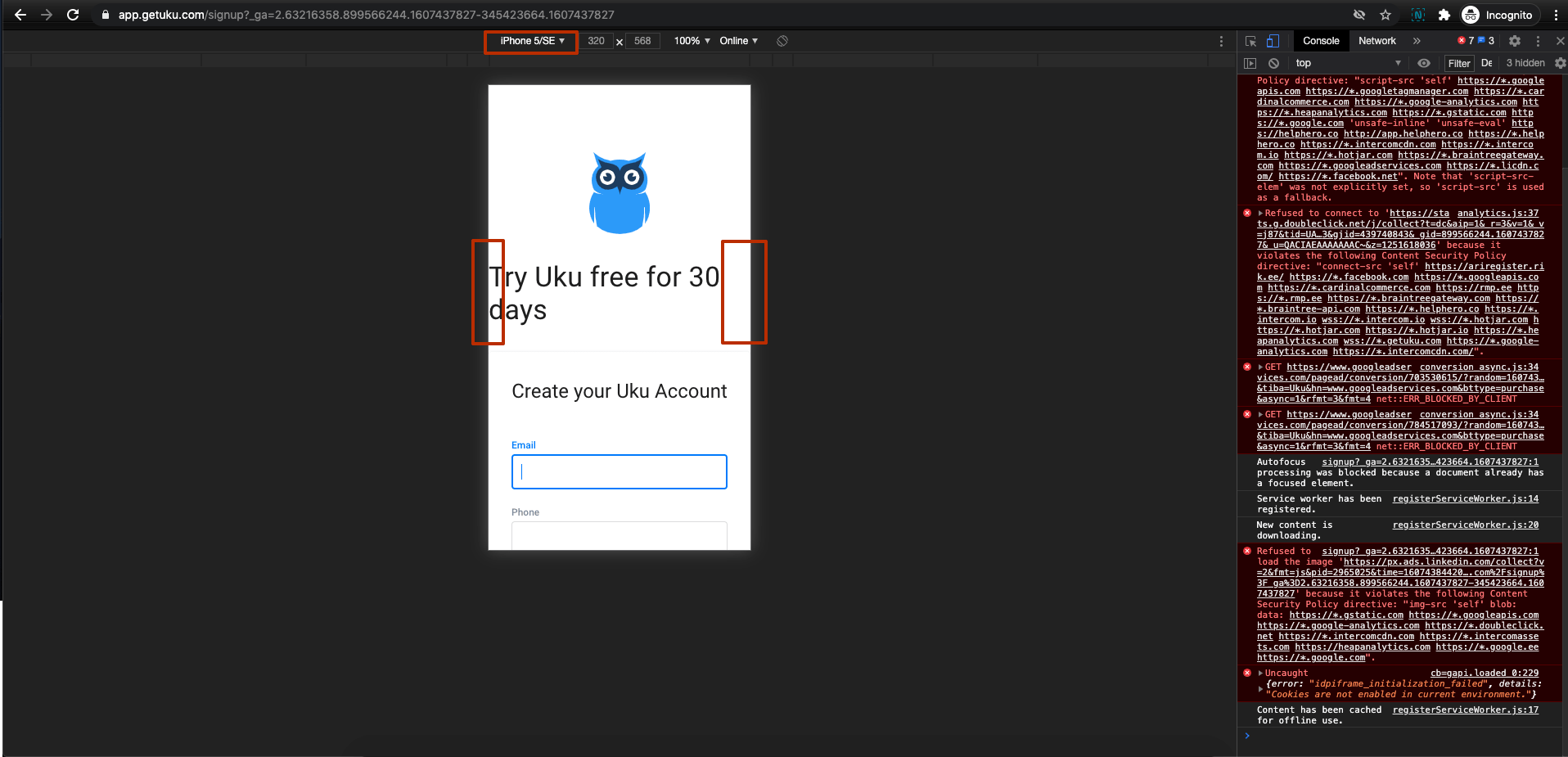The image size is (1568, 757).
Task: Toggle the live expression eye icon
Action: pos(1424,63)
